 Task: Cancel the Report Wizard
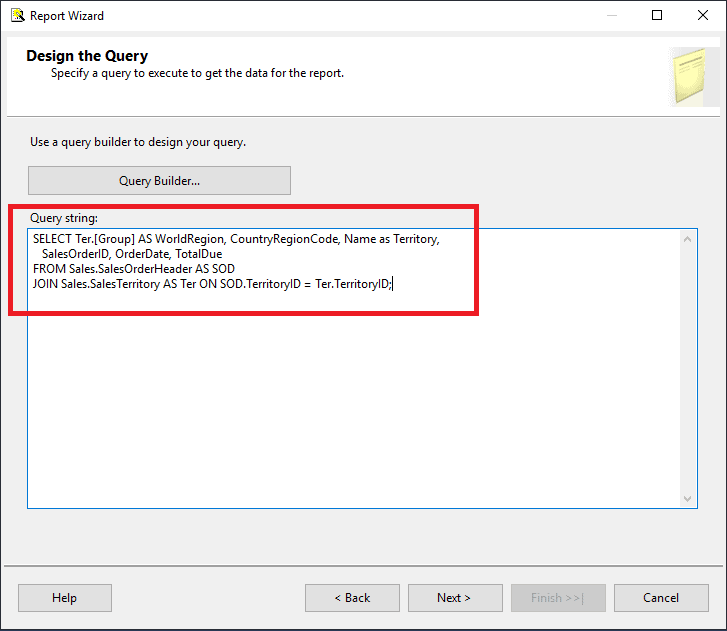[661, 598]
